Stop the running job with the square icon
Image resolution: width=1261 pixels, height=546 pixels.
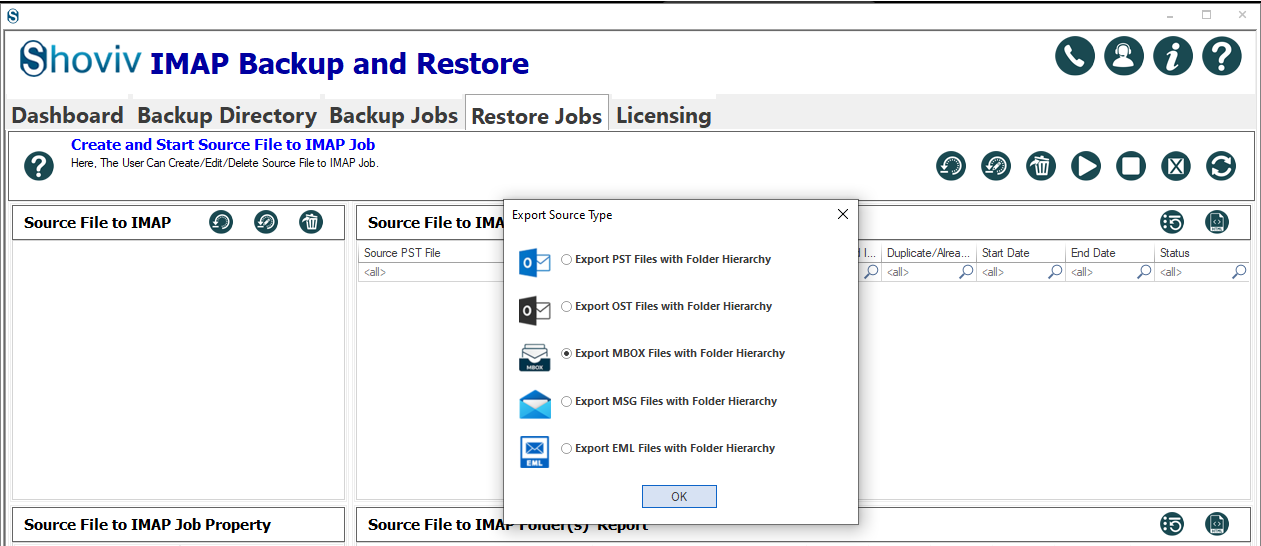pyautogui.click(x=1131, y=166)
